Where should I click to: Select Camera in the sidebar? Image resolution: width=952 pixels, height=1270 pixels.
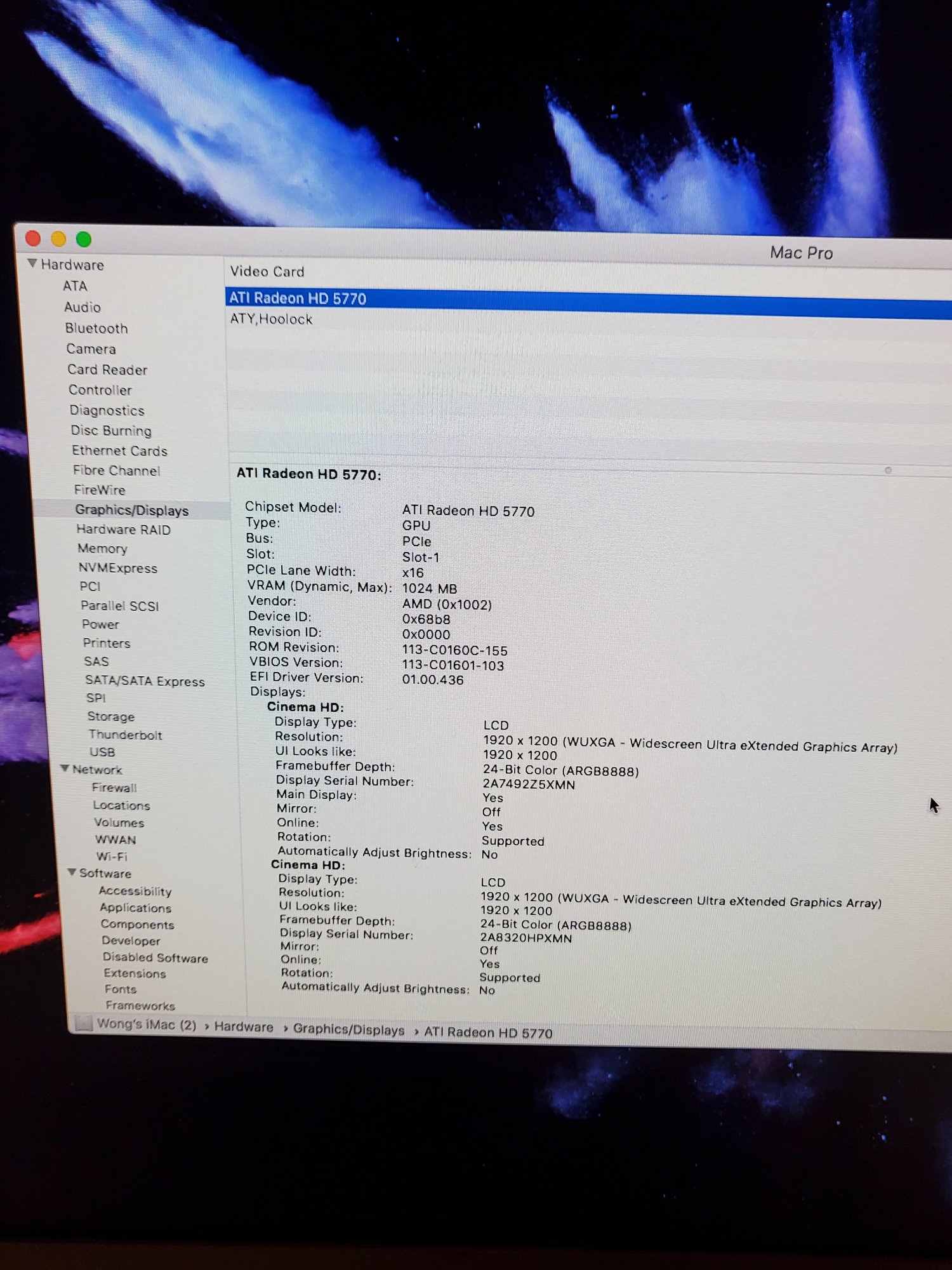pyautogui.click(x=91, y=349)
